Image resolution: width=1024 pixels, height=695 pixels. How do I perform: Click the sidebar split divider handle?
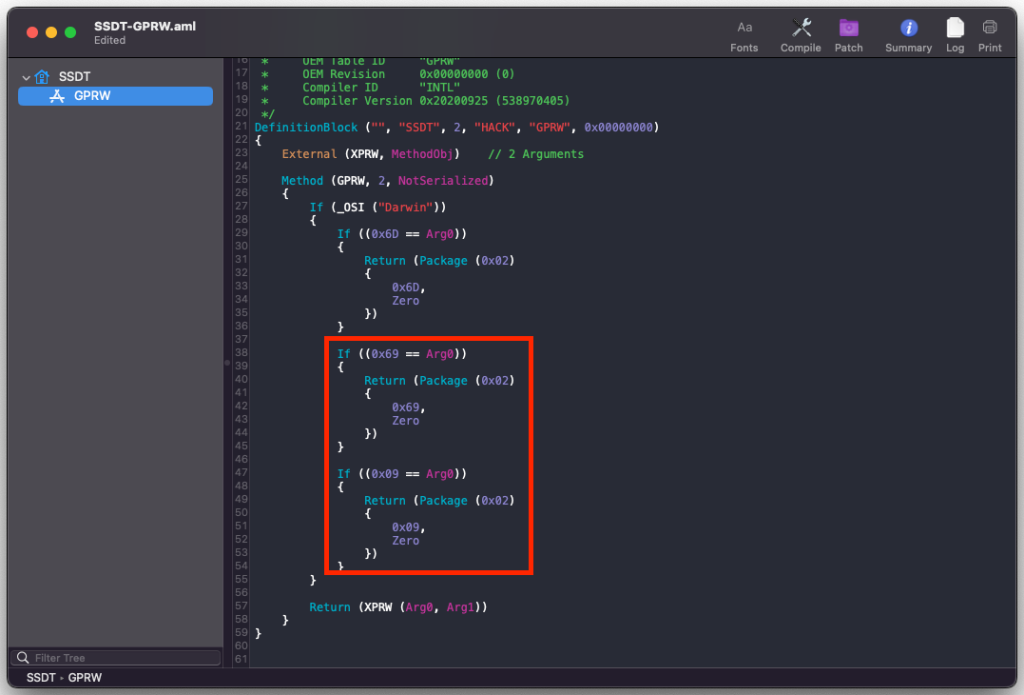[x=226, y=363]
